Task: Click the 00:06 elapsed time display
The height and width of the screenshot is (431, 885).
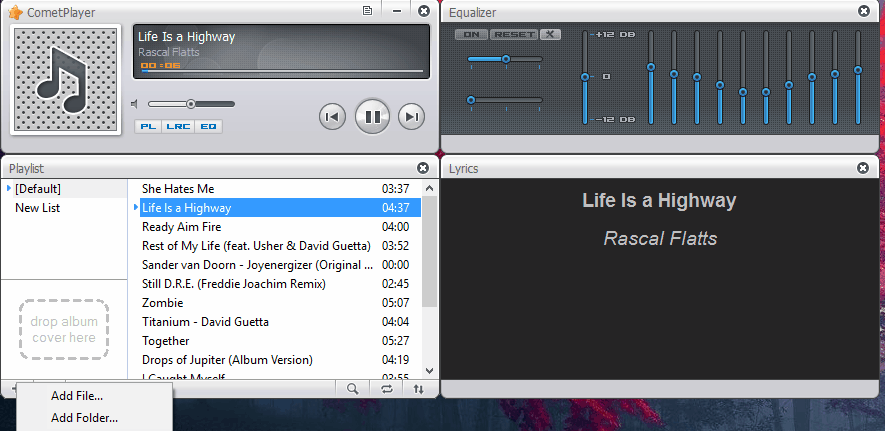Action: pyautogui.click(x=161, y=65)
